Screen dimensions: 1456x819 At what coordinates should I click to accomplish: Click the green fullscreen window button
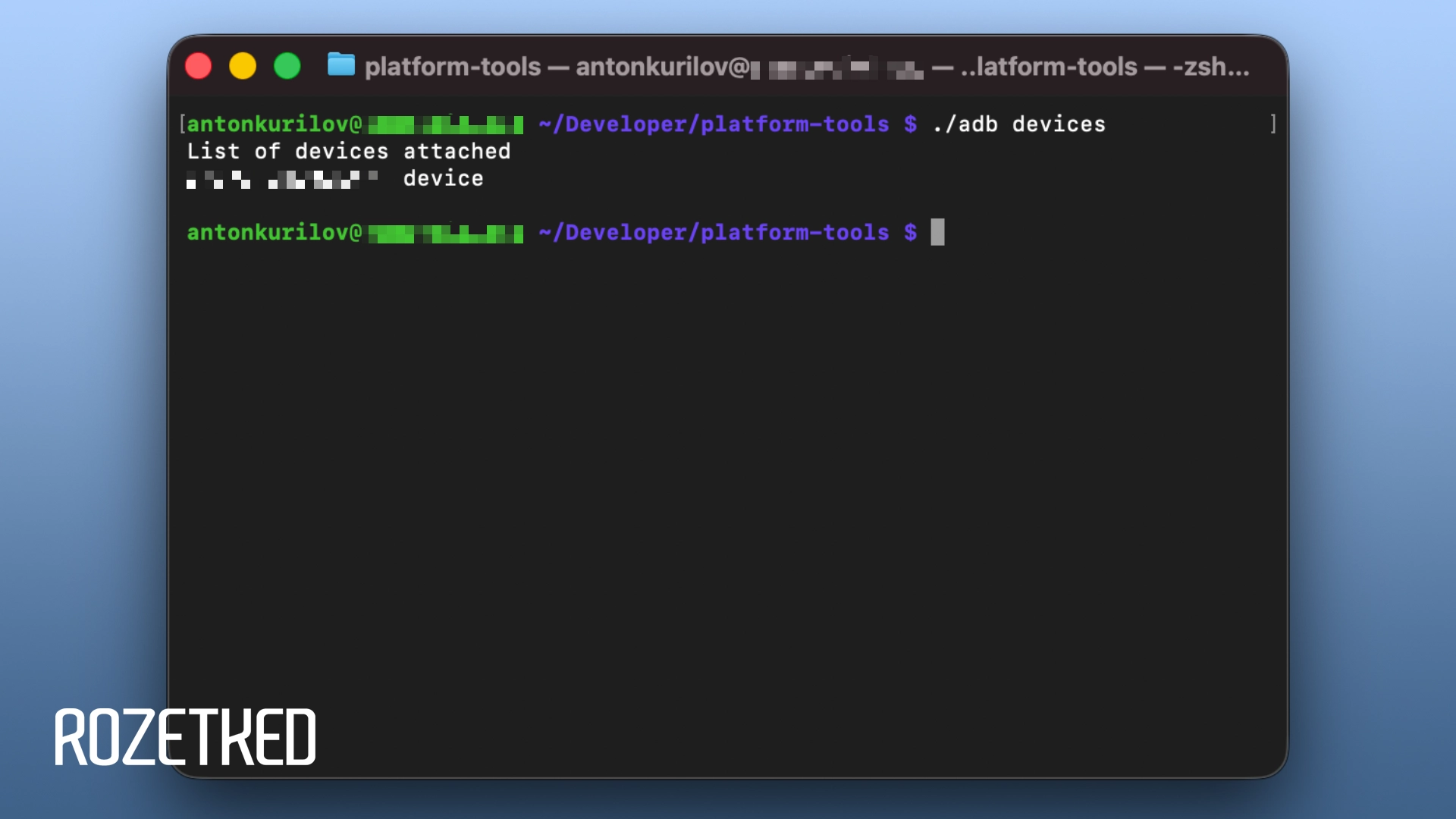tap(287, 66)
